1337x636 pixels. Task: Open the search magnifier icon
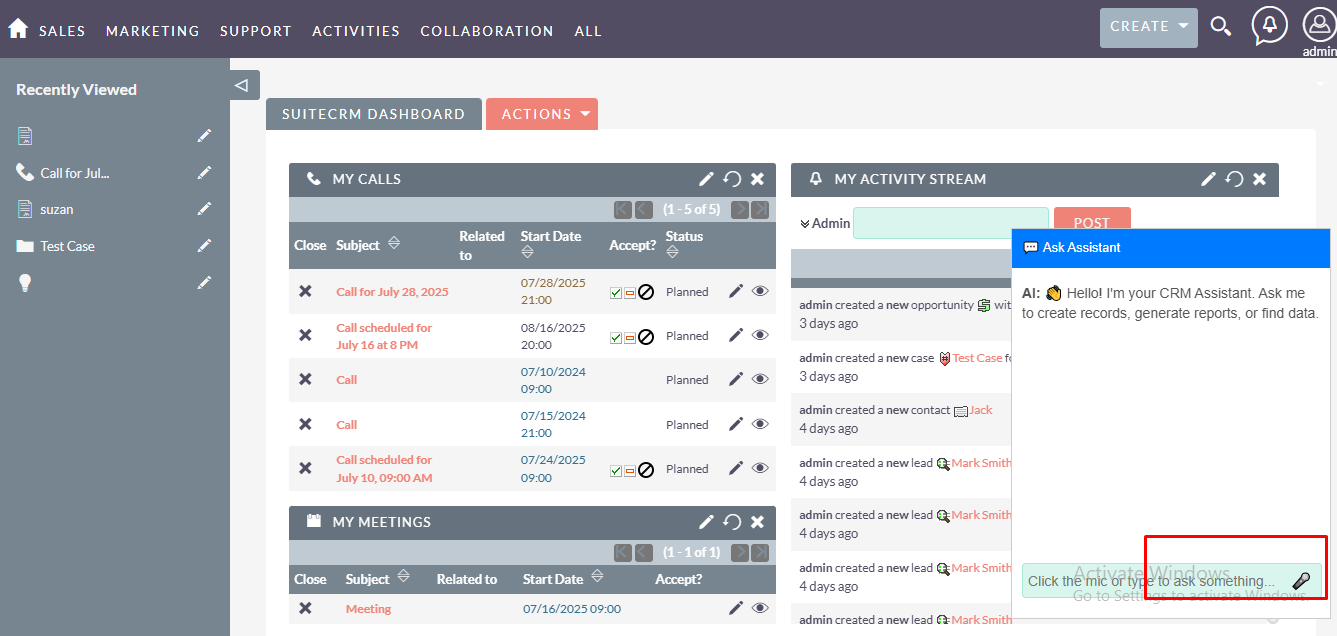1220,27
